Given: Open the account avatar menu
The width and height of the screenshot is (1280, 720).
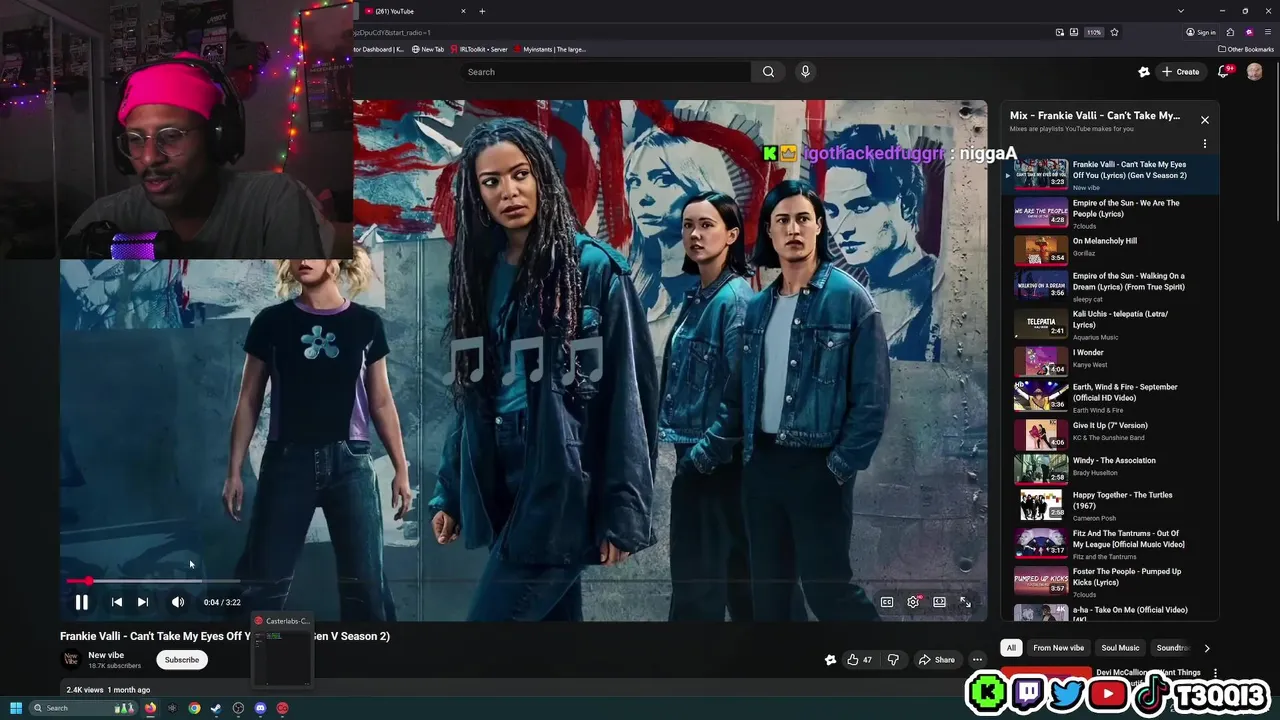Looking at the screenshot, I should [1254, 72].
